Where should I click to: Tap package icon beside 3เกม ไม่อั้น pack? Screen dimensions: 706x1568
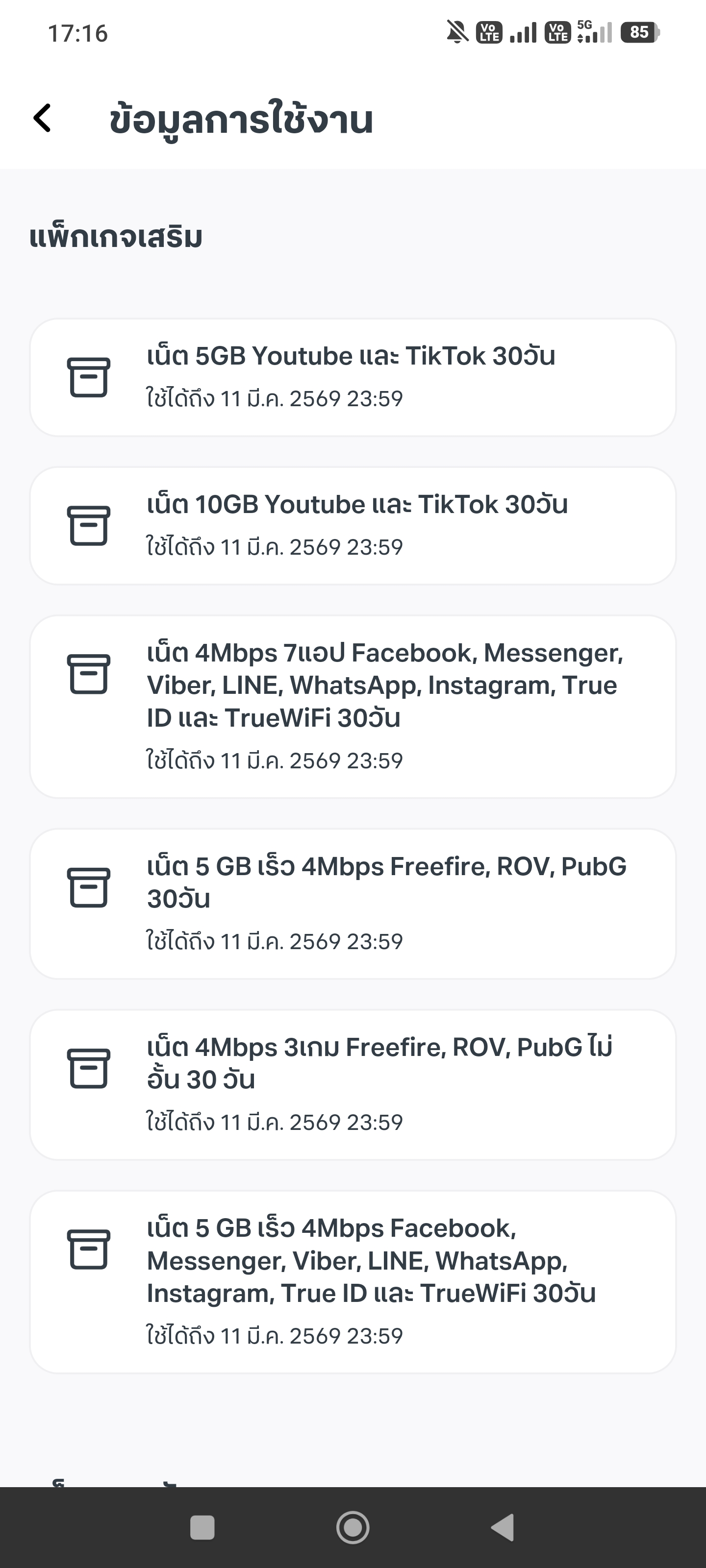(88, 1069)
